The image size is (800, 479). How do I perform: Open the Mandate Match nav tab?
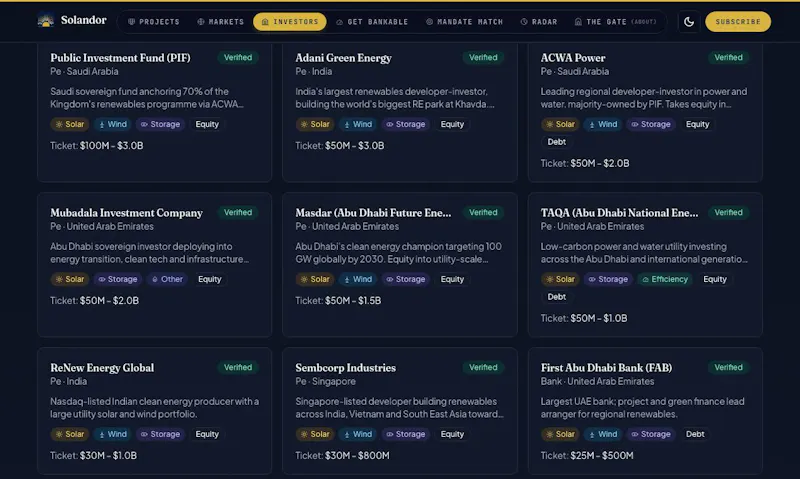tap(464, 22)
